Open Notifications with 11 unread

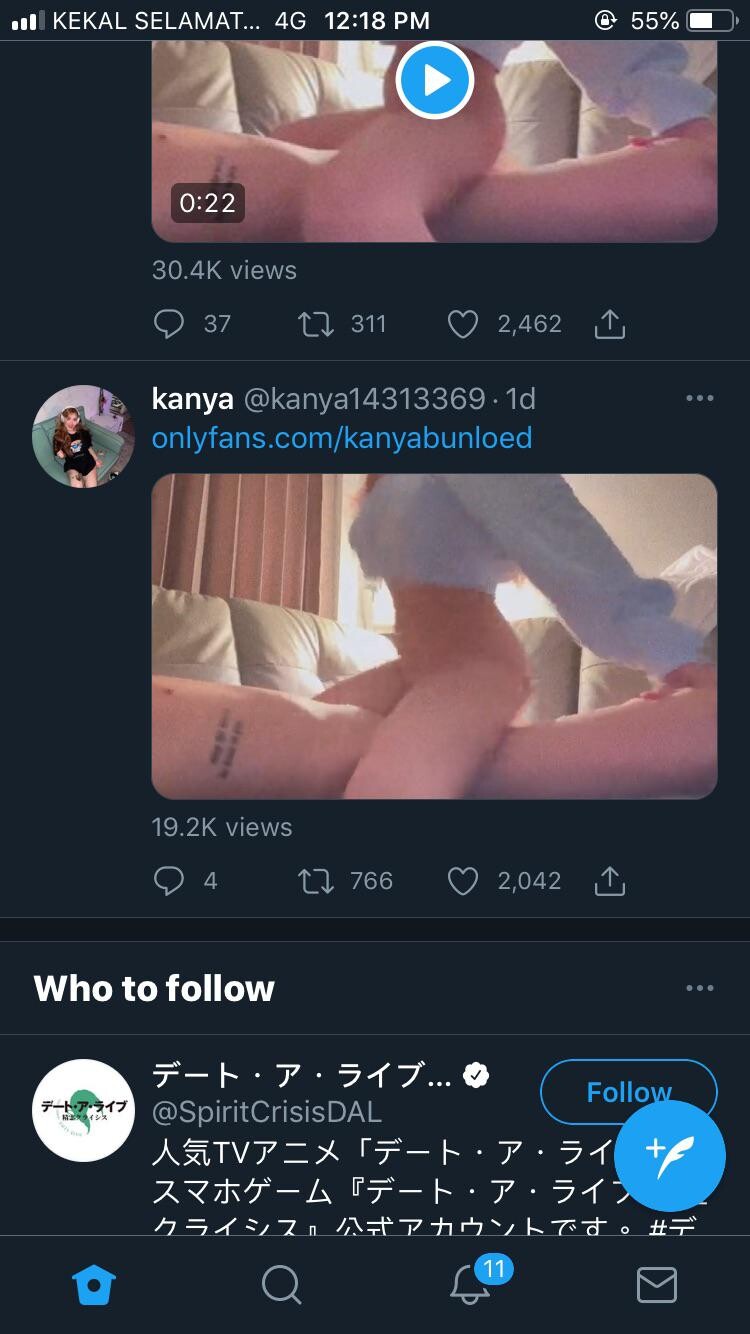coord(470,1285)
